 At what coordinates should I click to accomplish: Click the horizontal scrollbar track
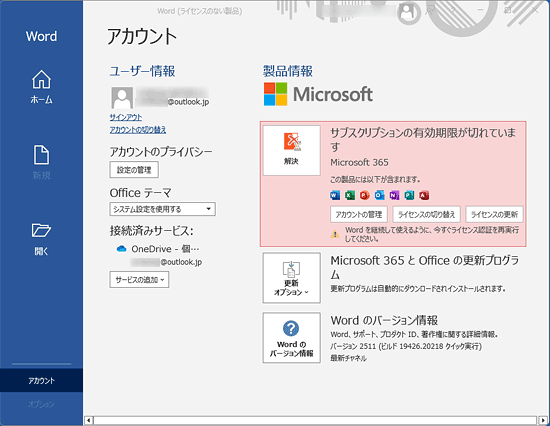tap(315, 420)
